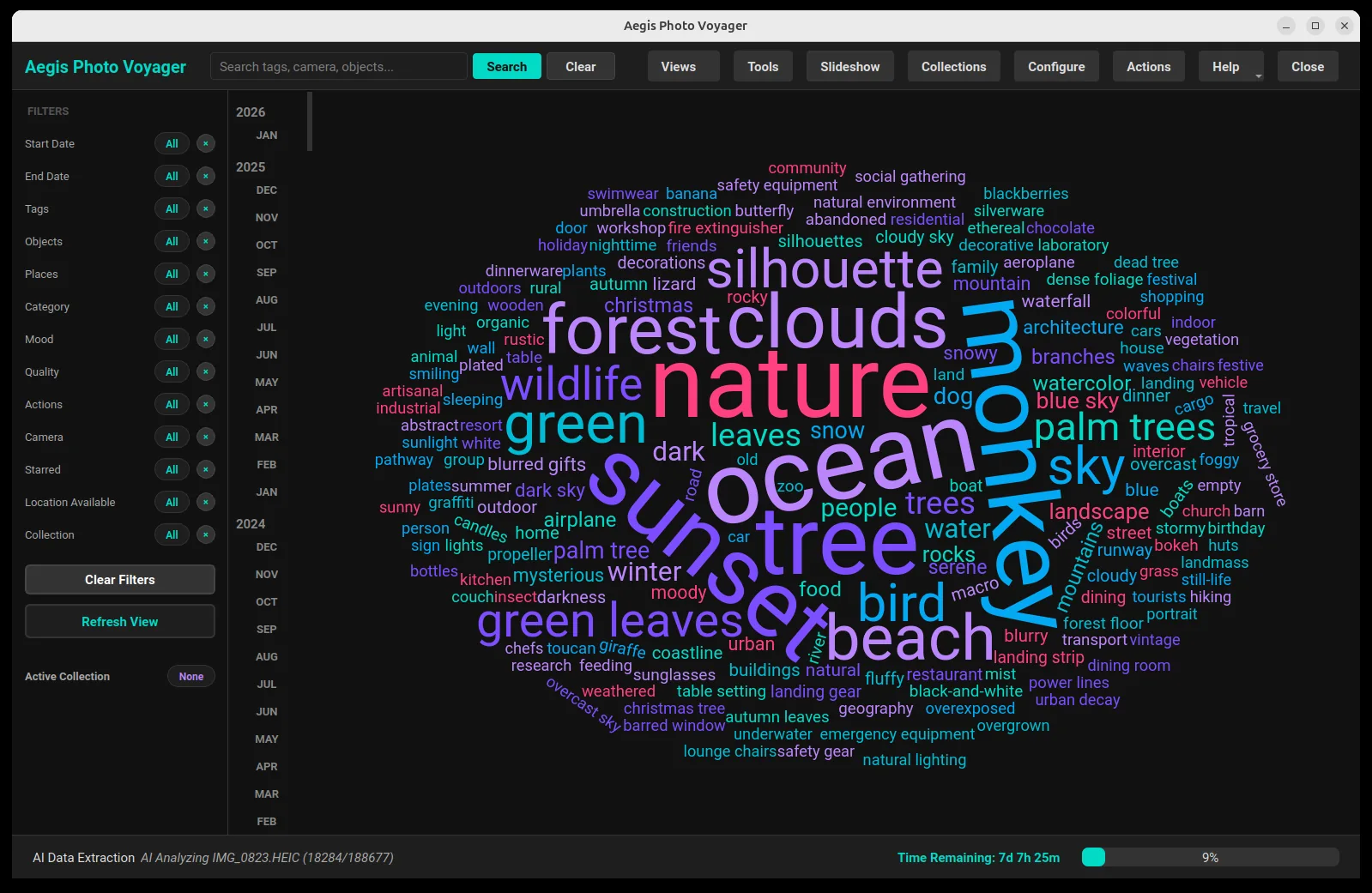
Task: Clear the End Date filter with its x icon
Action: (x=206, y=176)
